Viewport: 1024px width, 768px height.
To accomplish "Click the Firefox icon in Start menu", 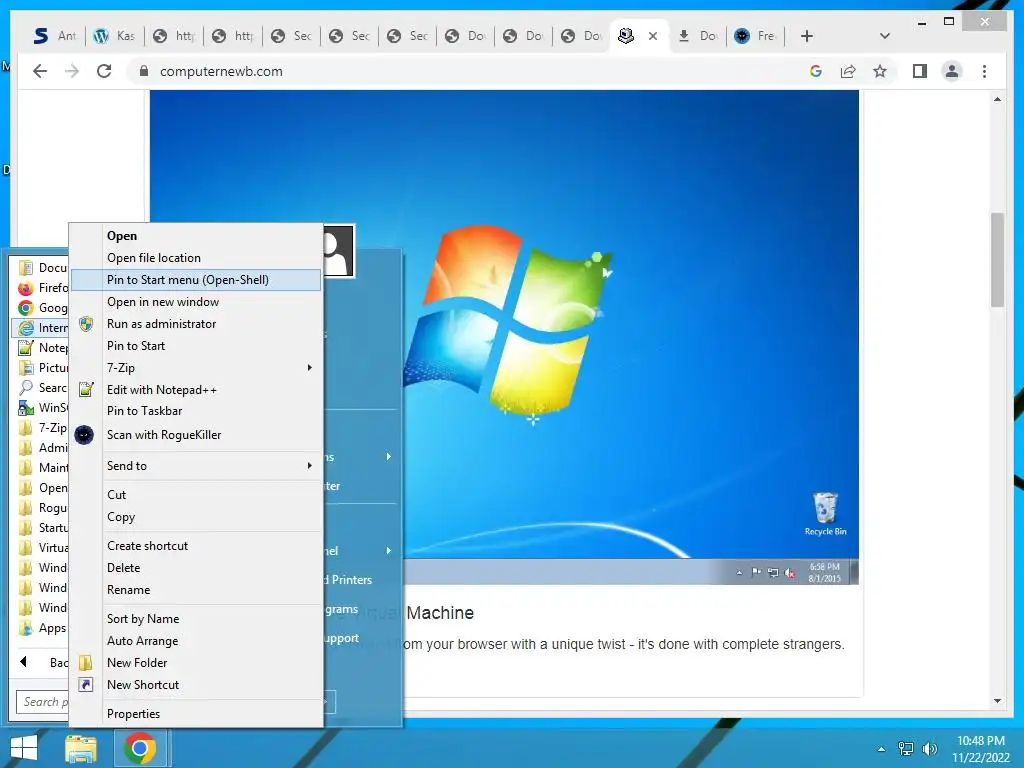I will (x=25, y=288).
